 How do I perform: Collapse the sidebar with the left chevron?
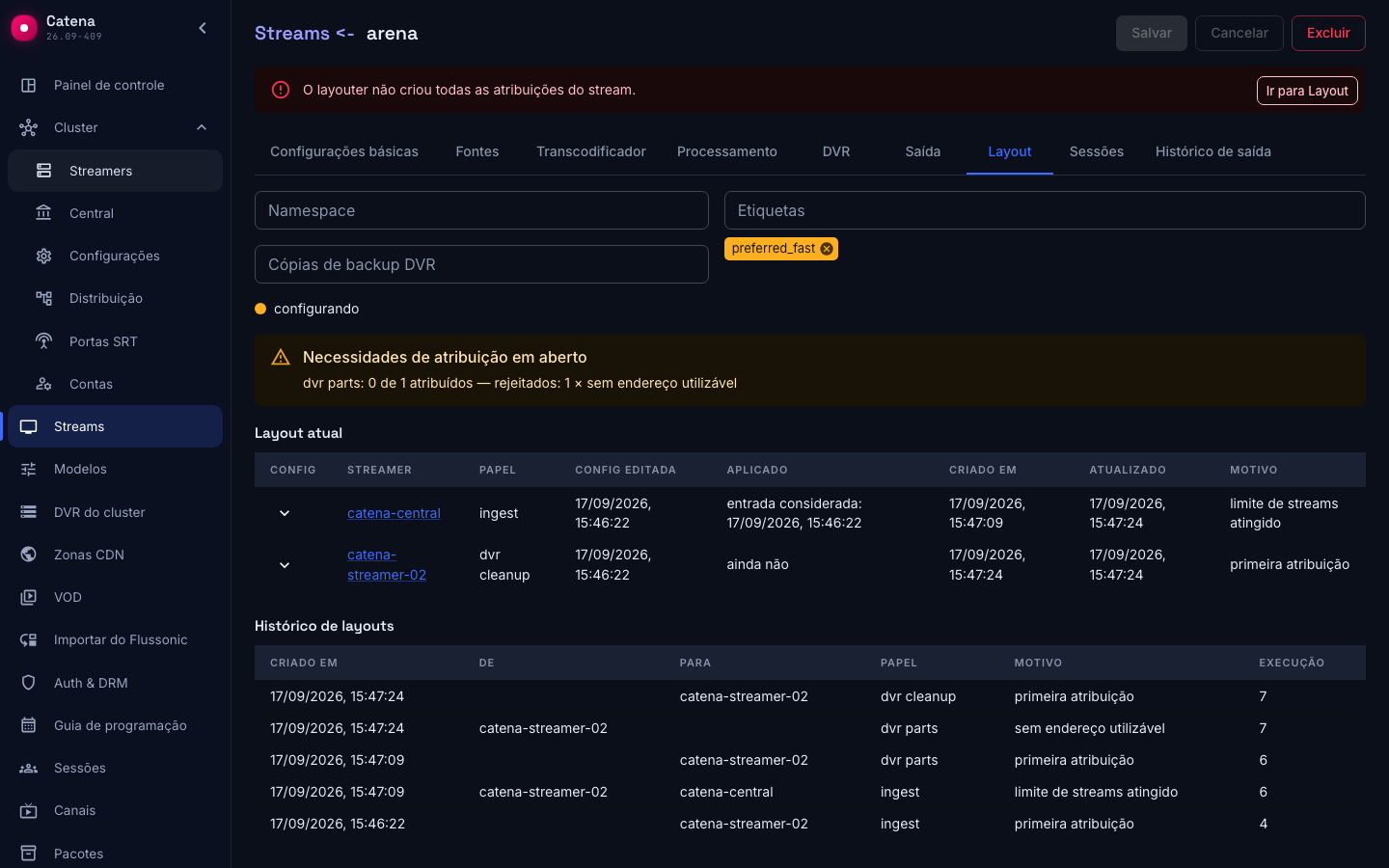[x=203, y=28]
